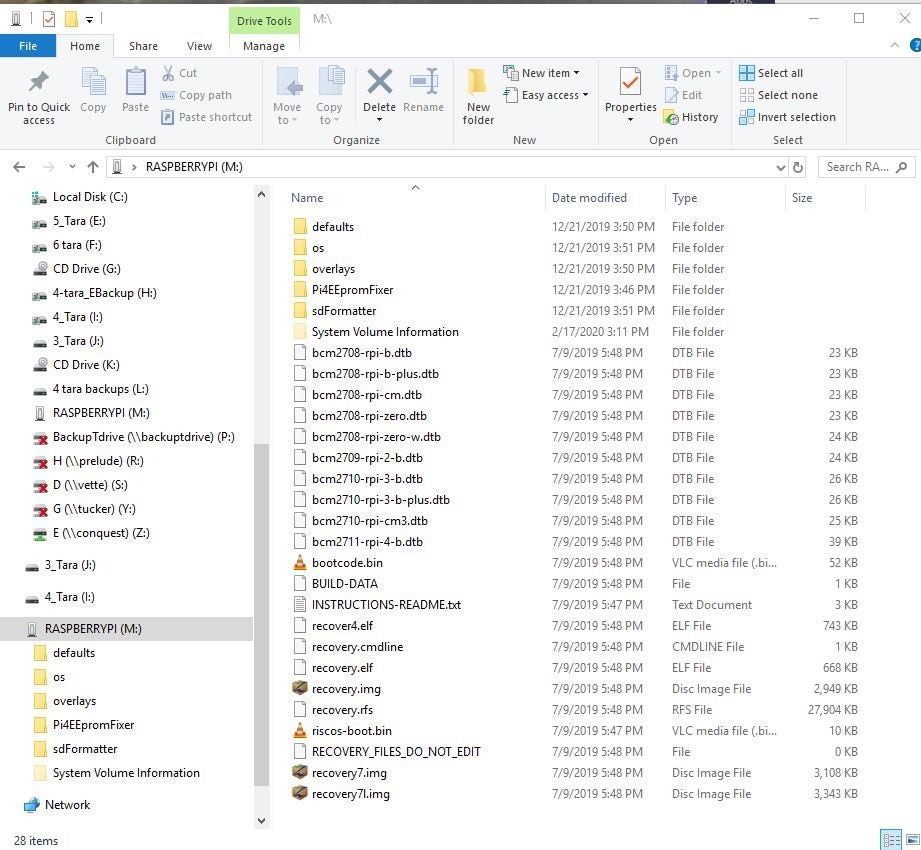
Task: Click the Move to icon
Action: (289, 81)
